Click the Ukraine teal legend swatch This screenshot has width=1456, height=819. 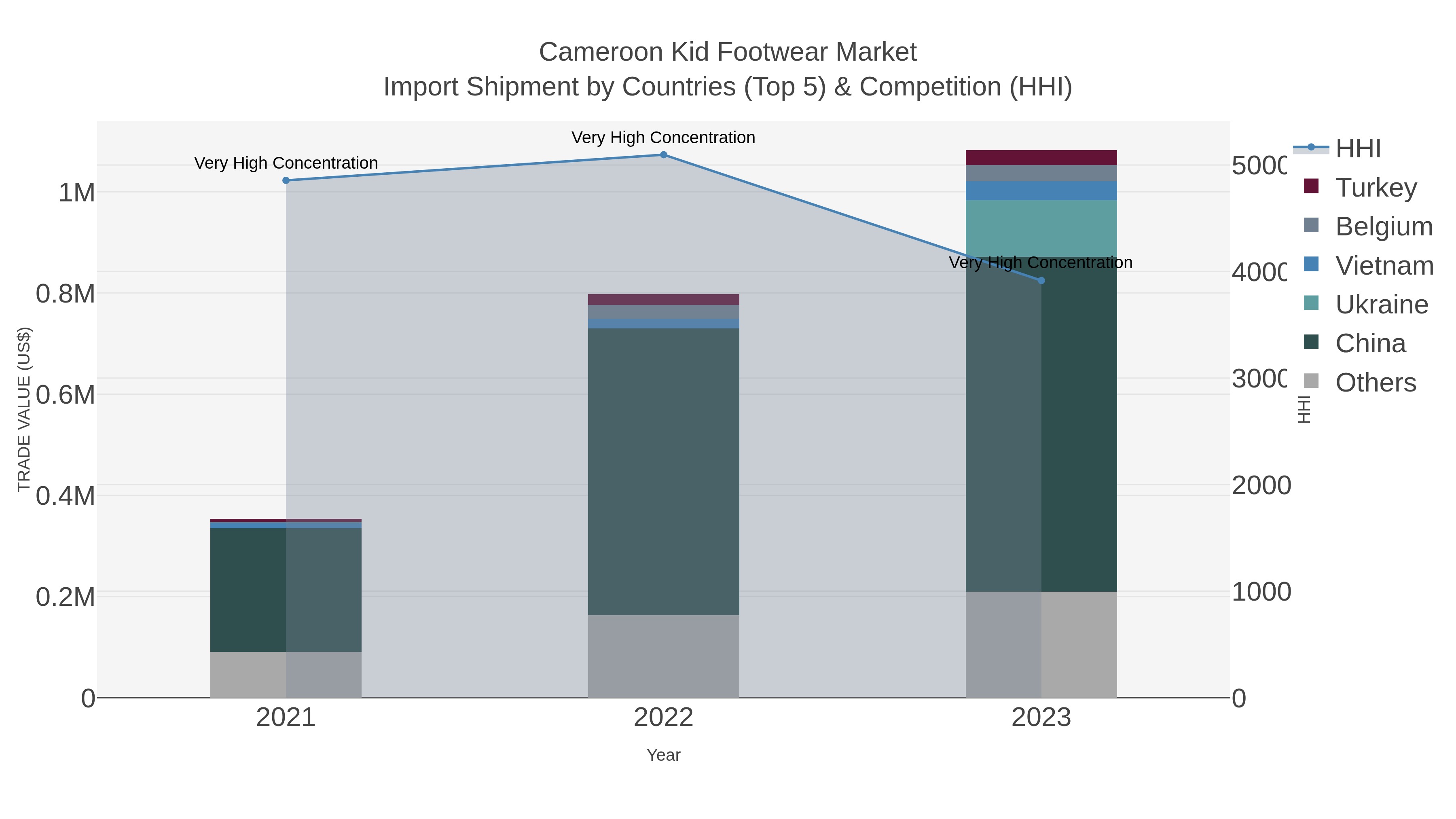pos(1311,303)
